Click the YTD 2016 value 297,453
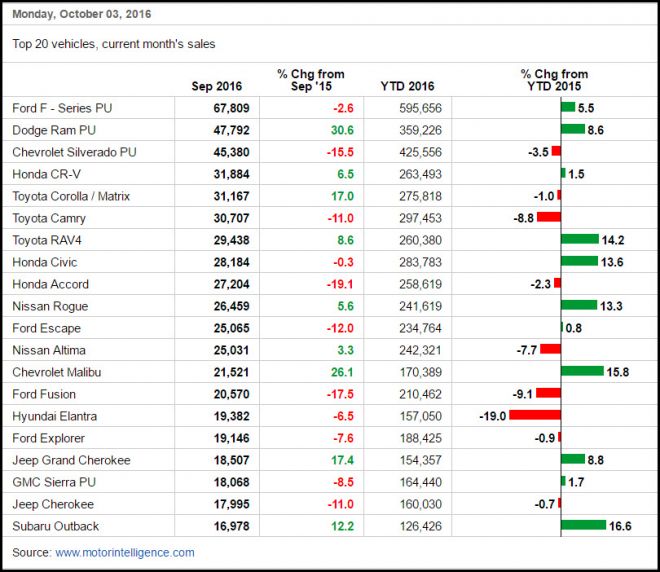 click(420, 218)
